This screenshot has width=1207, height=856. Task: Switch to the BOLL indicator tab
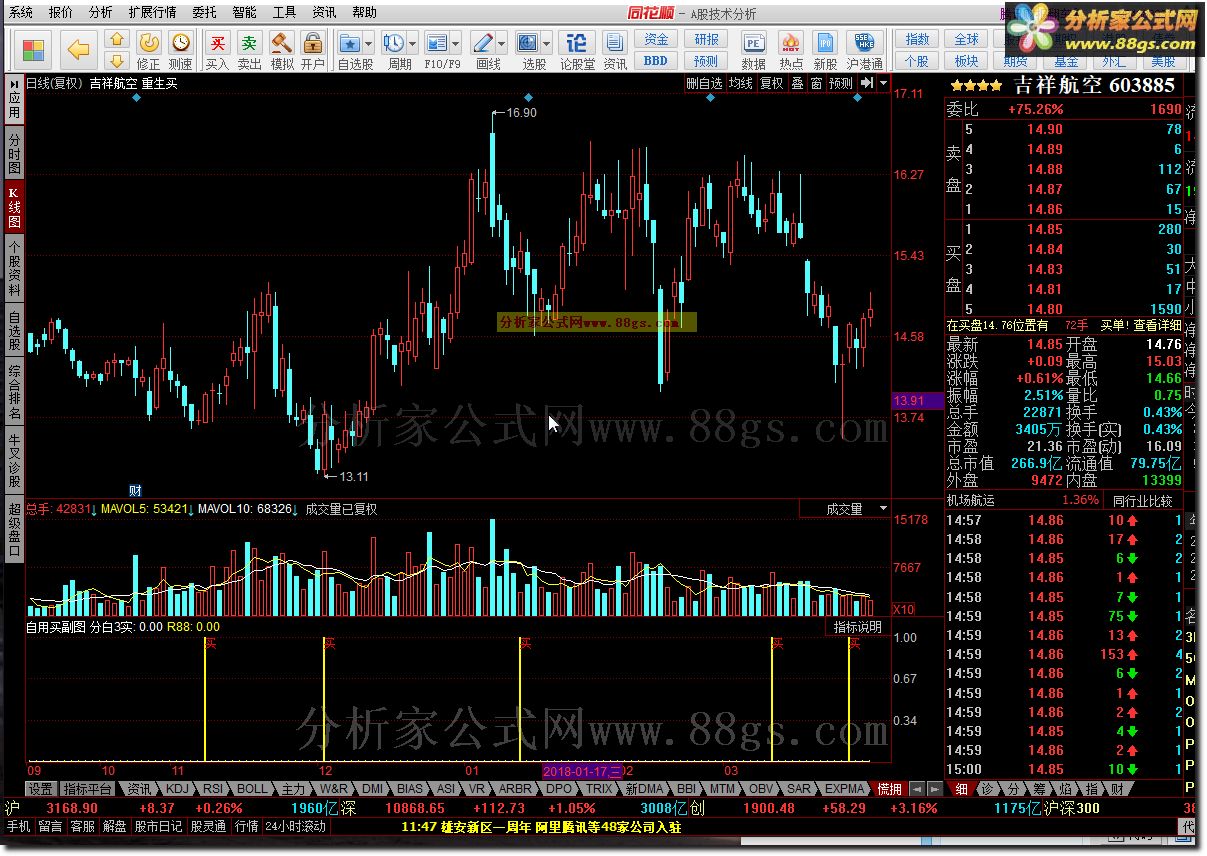click(252, 789)
